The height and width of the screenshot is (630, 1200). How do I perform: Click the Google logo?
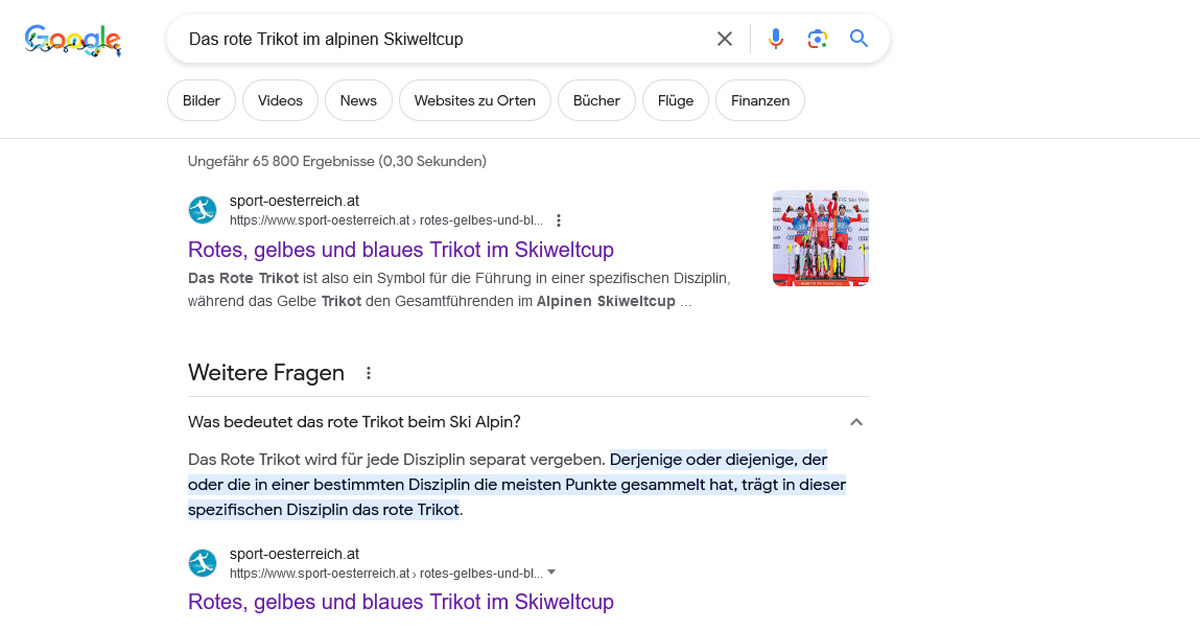coord(73,40)
